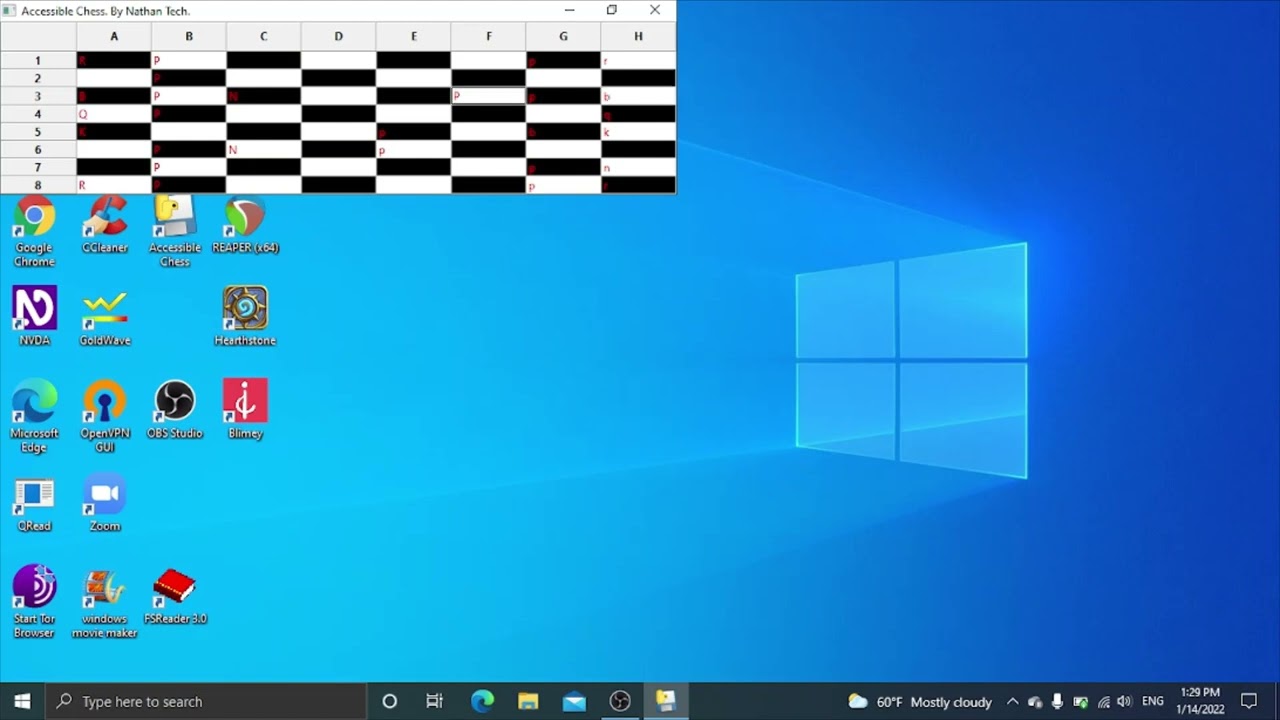Open the 60°F Mostly cloudy weather widget
The image size is (1280, 720).
920,701
